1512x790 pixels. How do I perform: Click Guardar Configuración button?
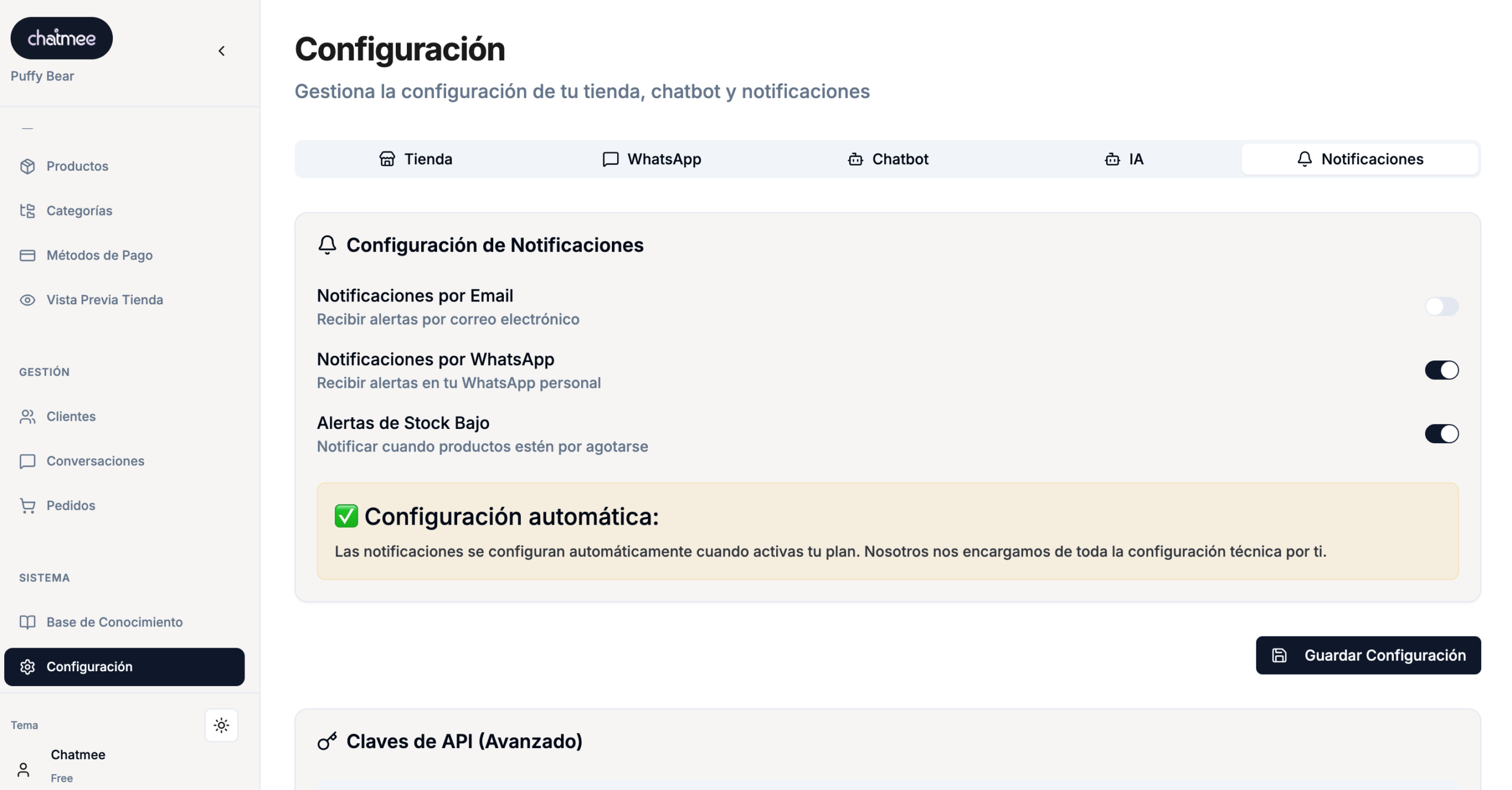1368,655
